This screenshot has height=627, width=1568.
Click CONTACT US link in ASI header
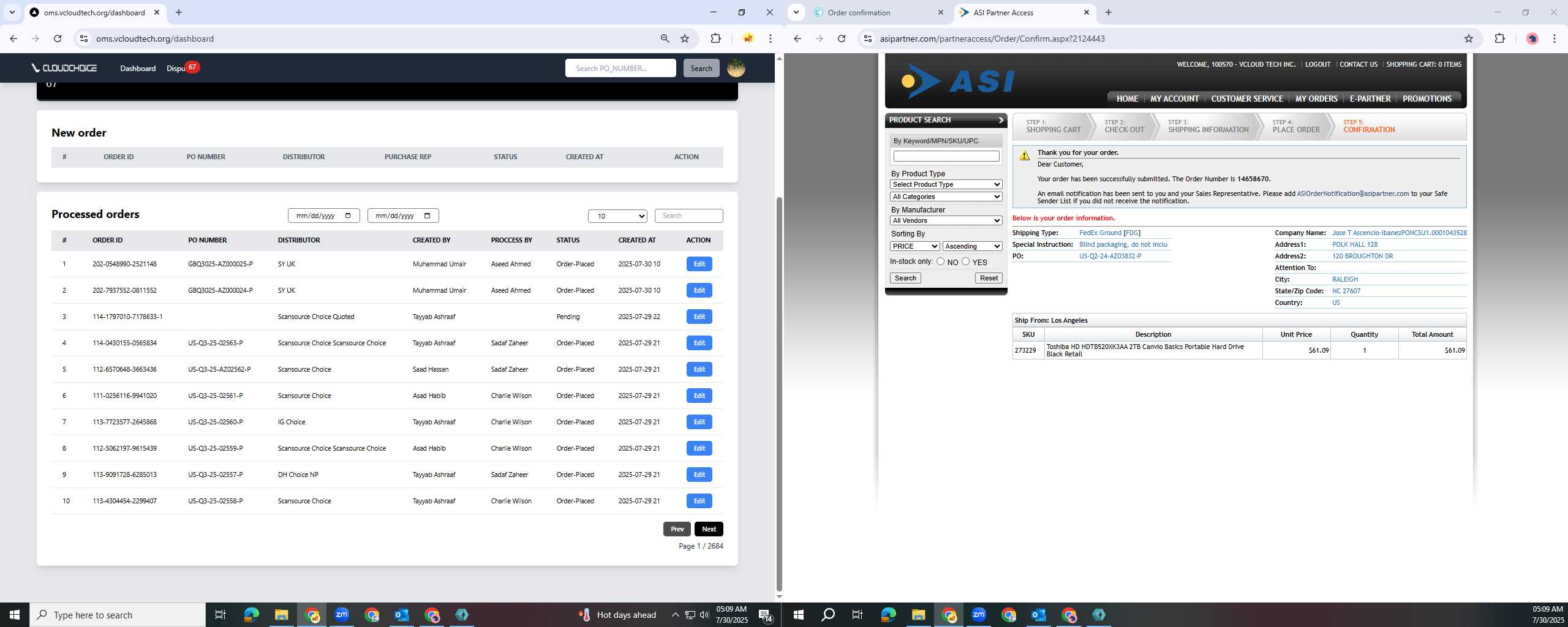coord(1358,64)
